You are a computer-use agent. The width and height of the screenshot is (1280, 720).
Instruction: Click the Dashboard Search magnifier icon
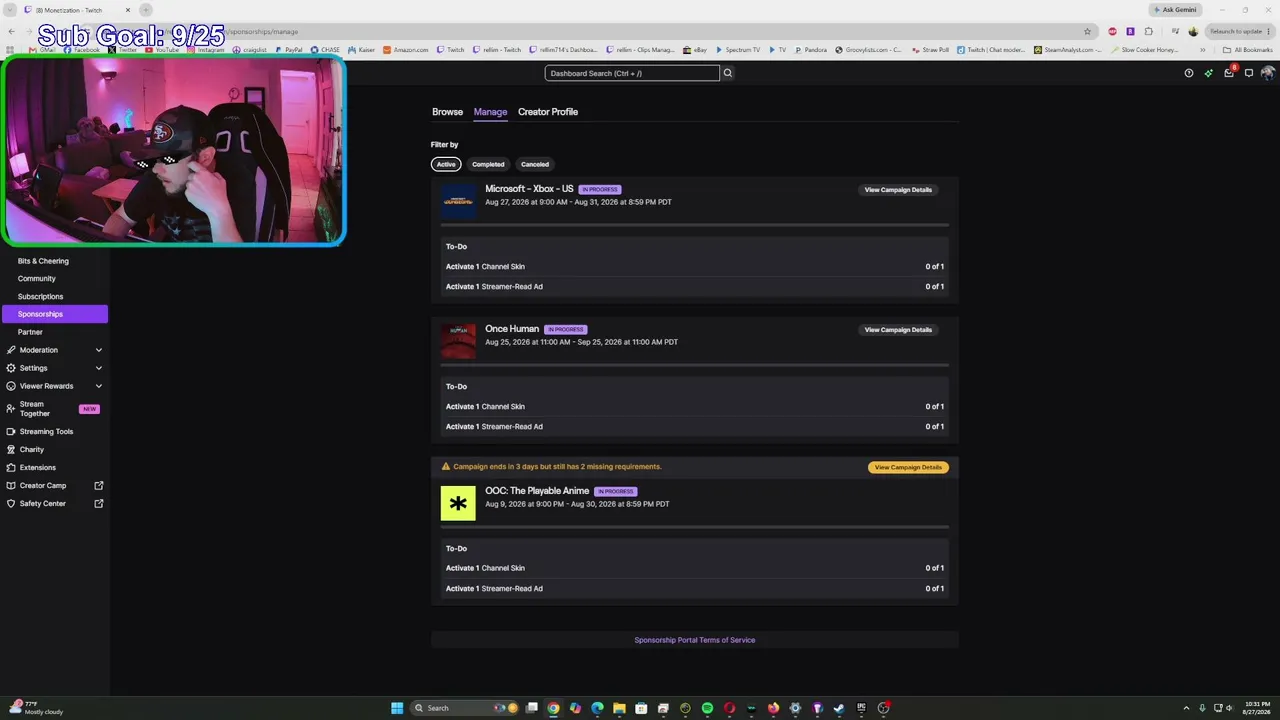(728, 73)
